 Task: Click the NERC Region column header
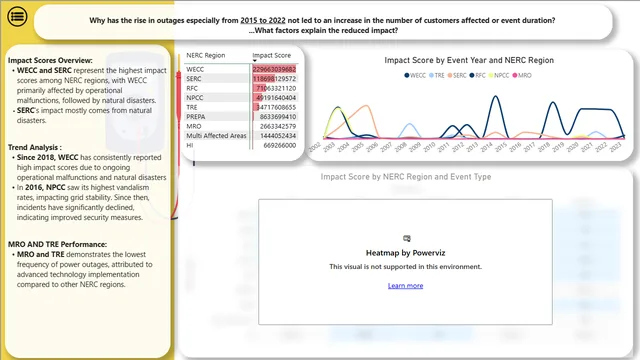(206, 55)
